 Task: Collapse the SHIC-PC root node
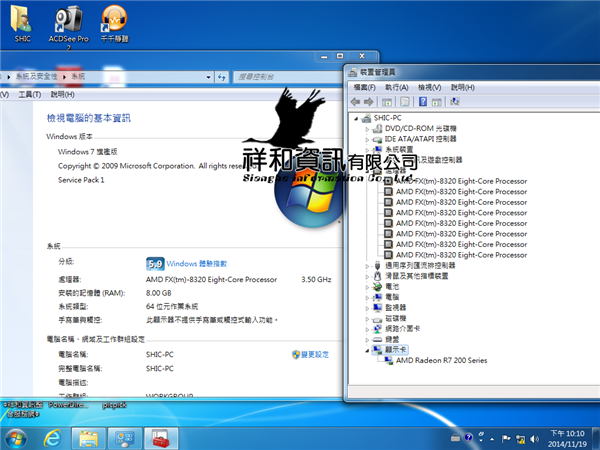[356, 118]
